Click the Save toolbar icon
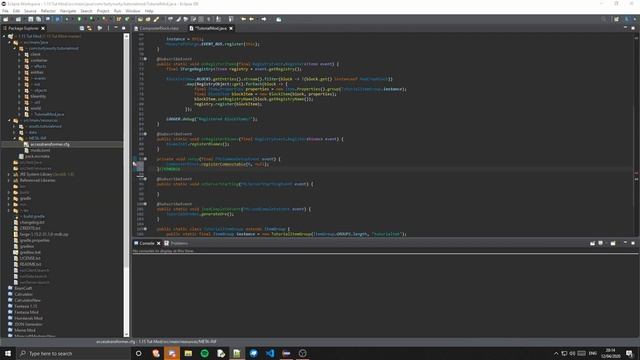The image size is (640, 360). coord(31,19)
